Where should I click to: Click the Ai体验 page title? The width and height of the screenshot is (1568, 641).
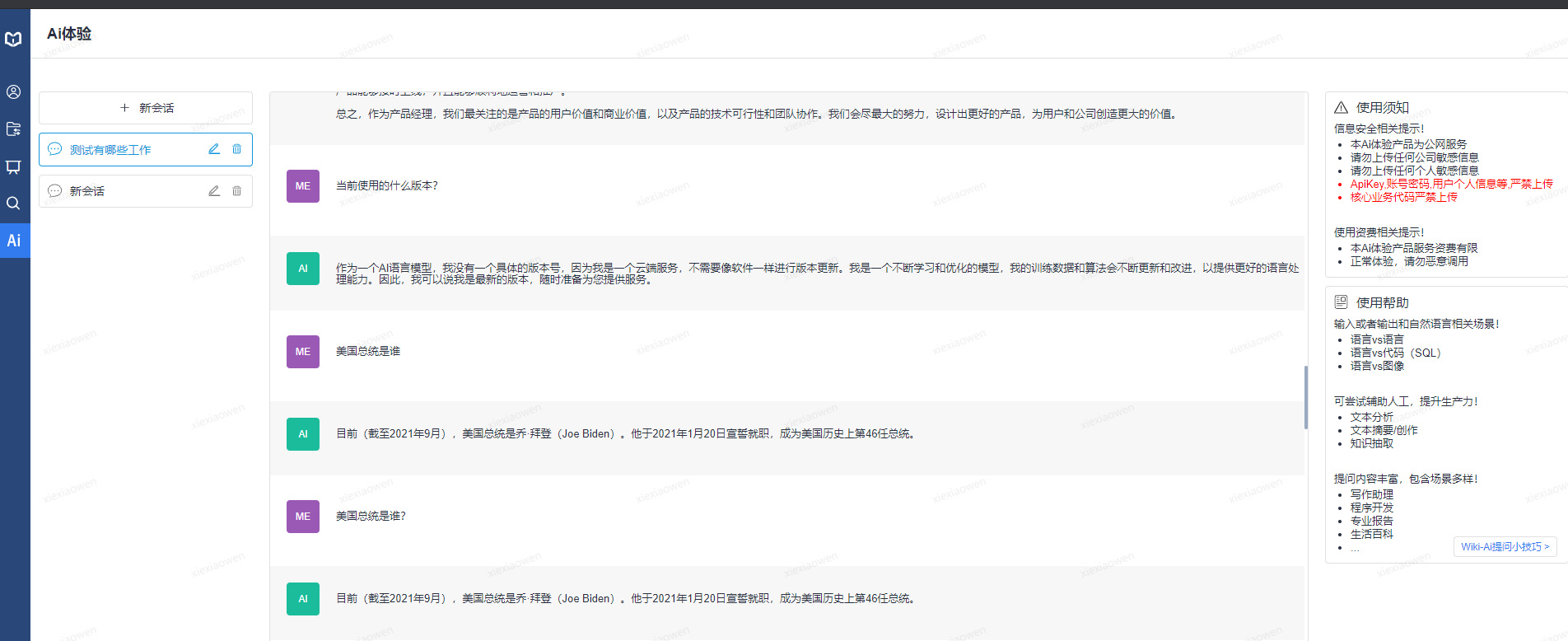[69, 34]
